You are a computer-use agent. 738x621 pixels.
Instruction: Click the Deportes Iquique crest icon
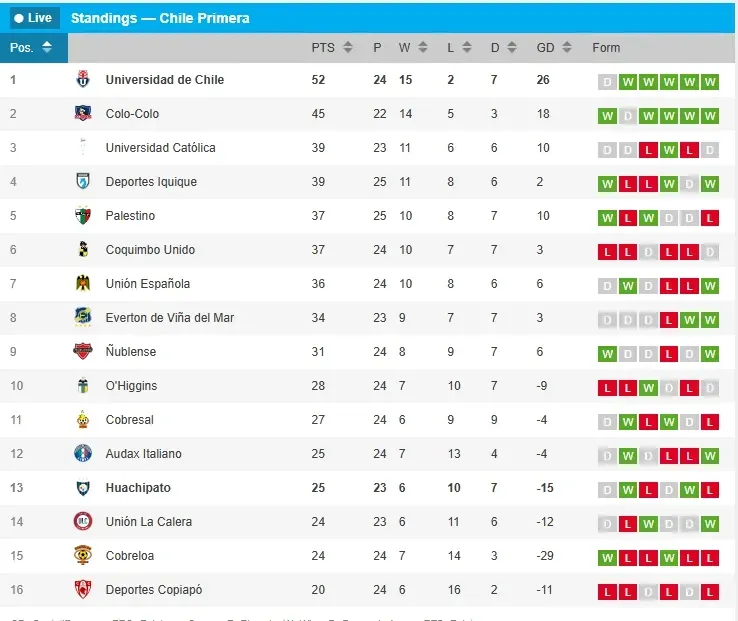coord(83,182)
